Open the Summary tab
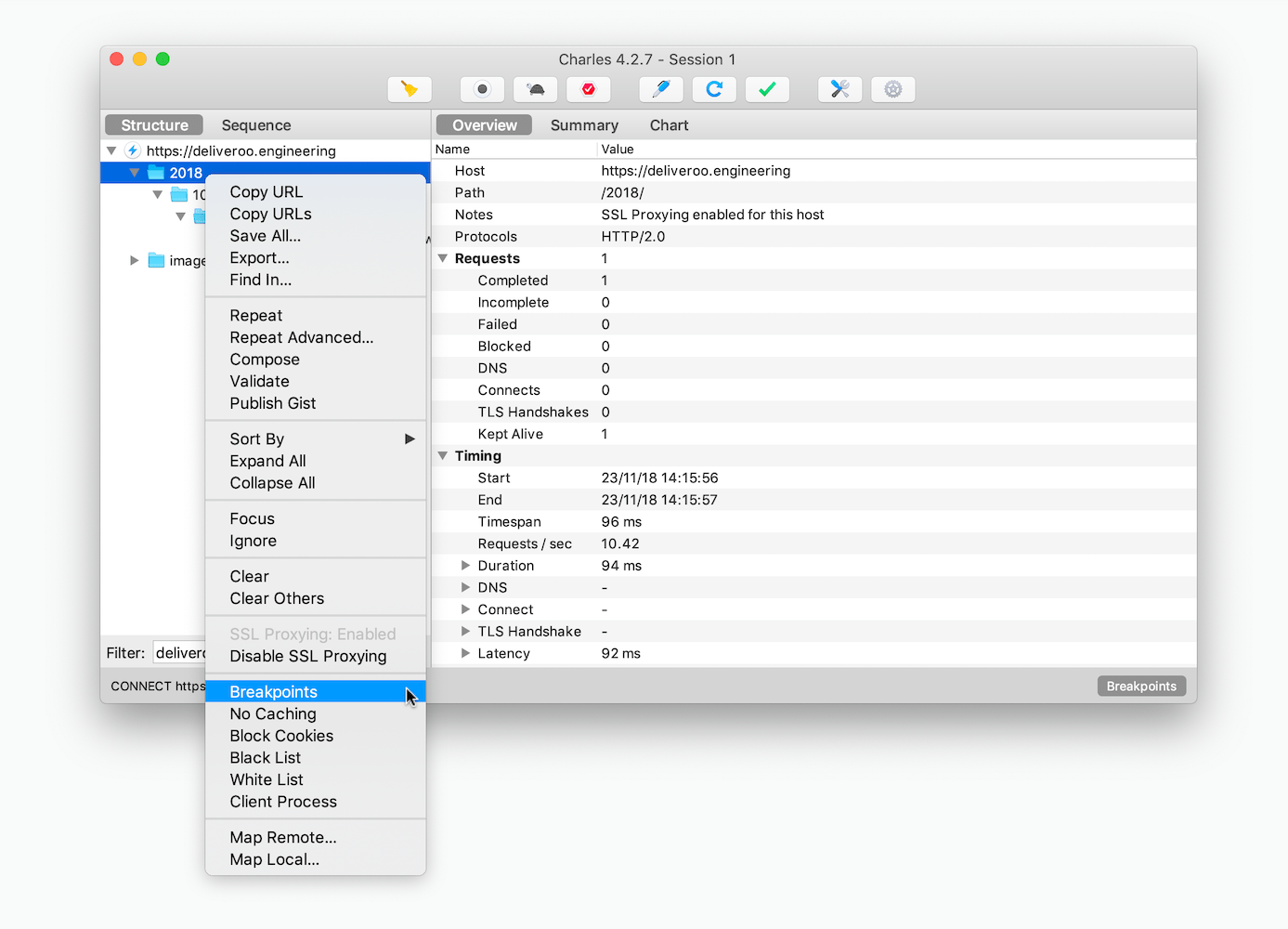This screenshot has height=929, width=1288. click(584, 125)
